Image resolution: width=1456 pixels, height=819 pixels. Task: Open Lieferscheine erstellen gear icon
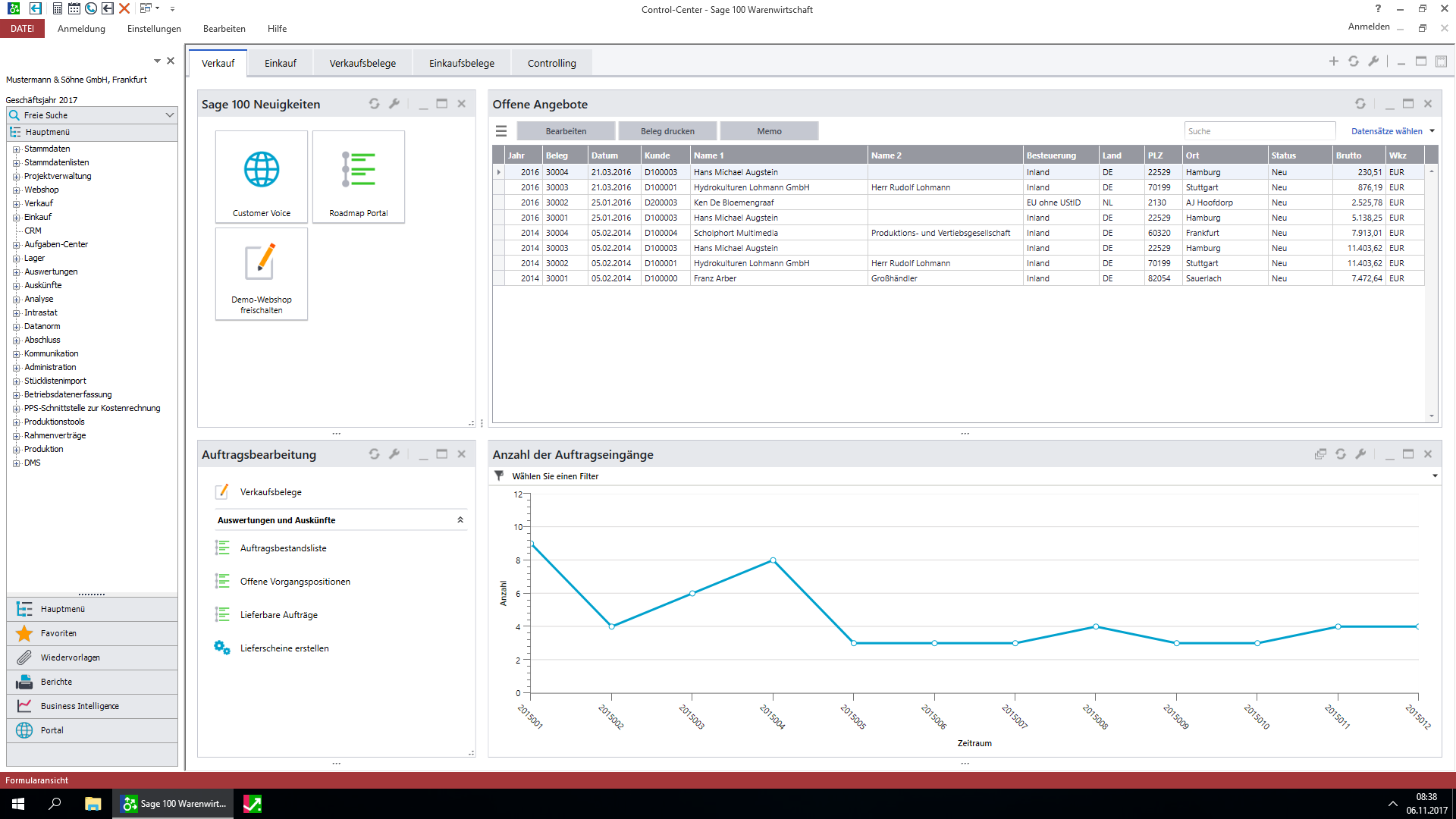(x=221, y=648)
